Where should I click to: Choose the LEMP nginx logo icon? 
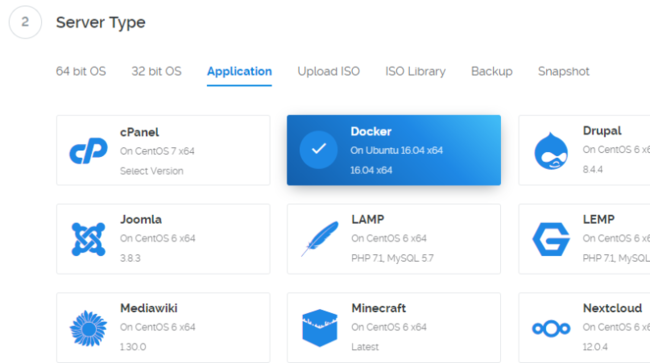(551, 239)
